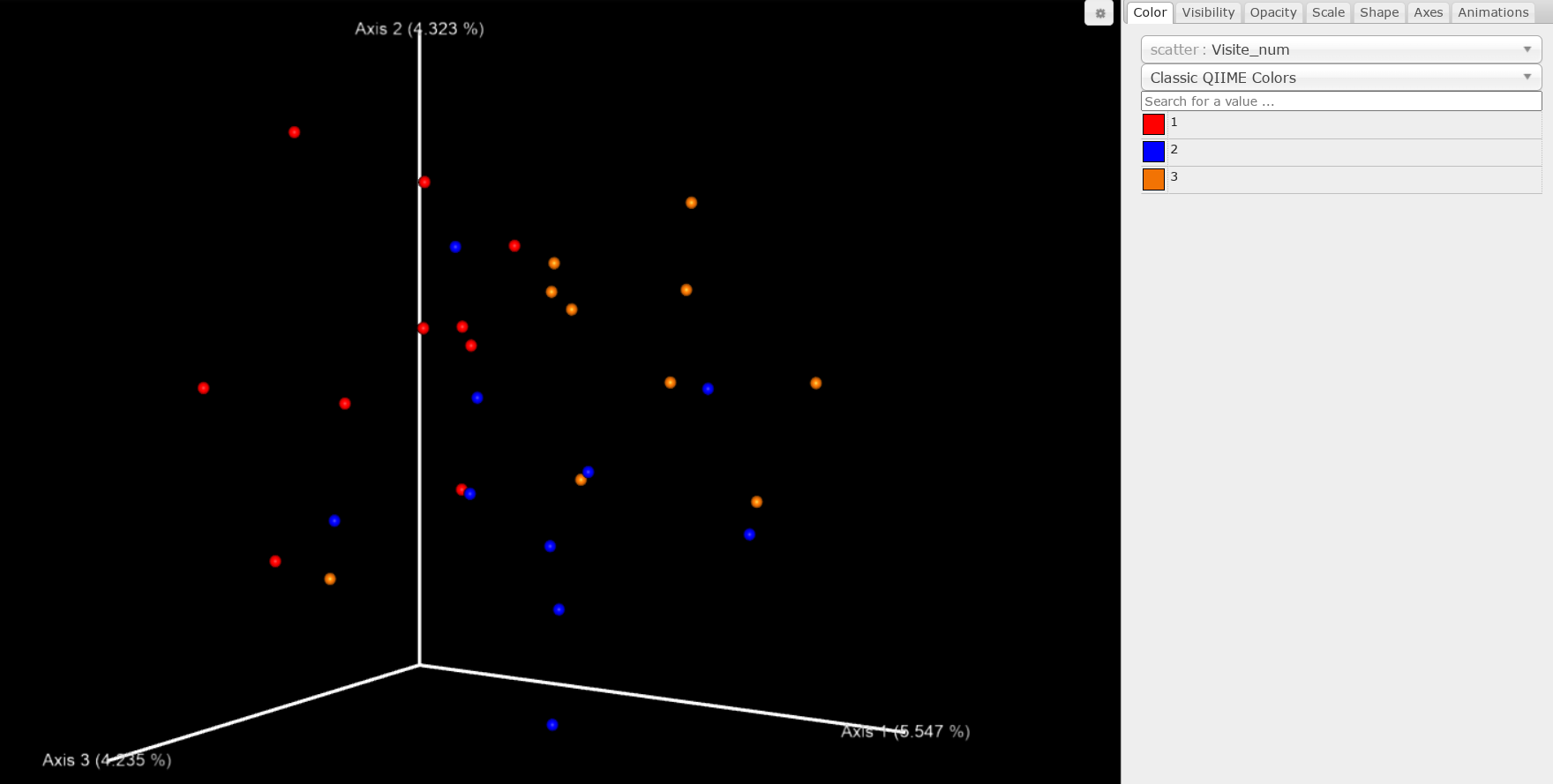Select the Shape tab

pos(1378,12)
